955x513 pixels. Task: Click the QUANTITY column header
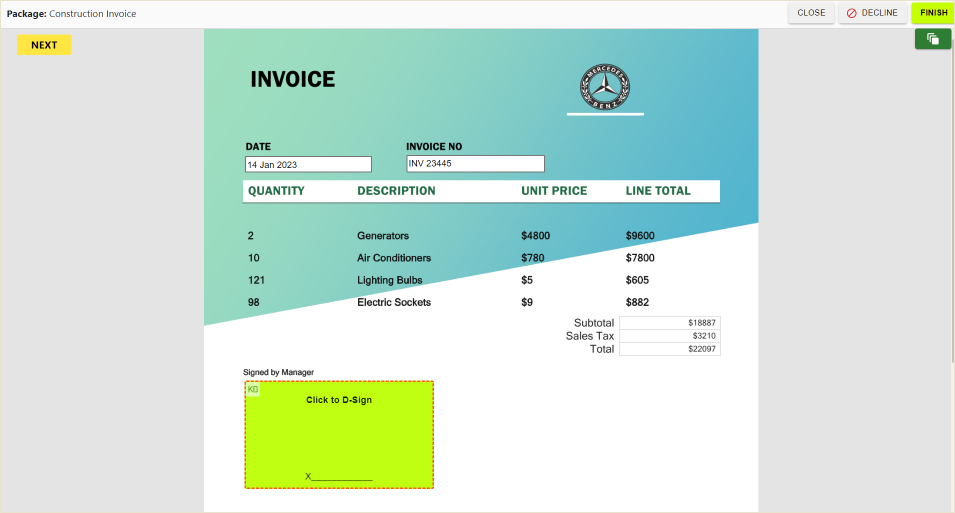pyautogui.click(x=276, y=191)
